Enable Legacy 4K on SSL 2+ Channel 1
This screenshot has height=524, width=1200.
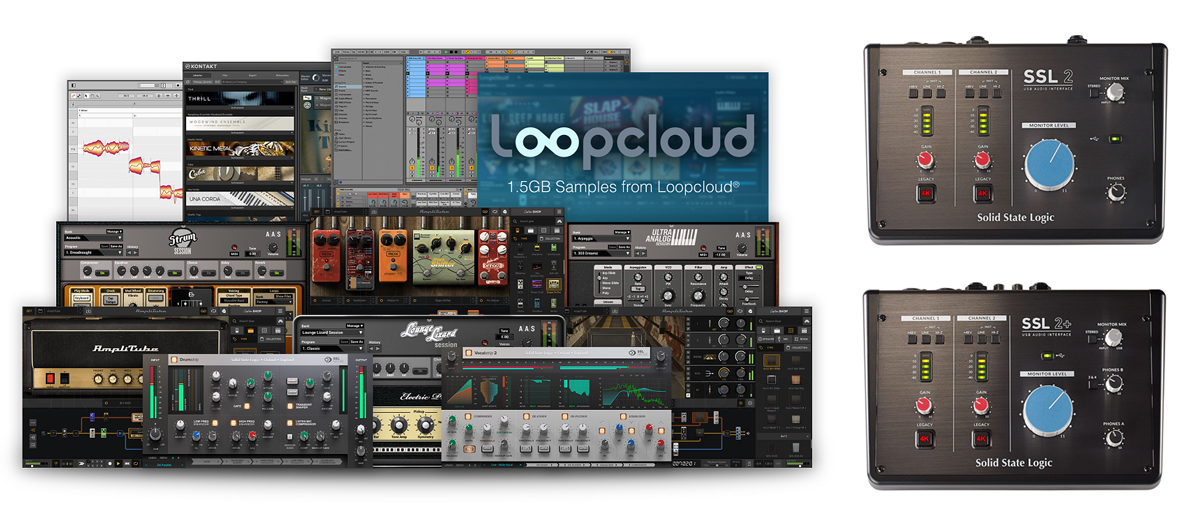925,439
